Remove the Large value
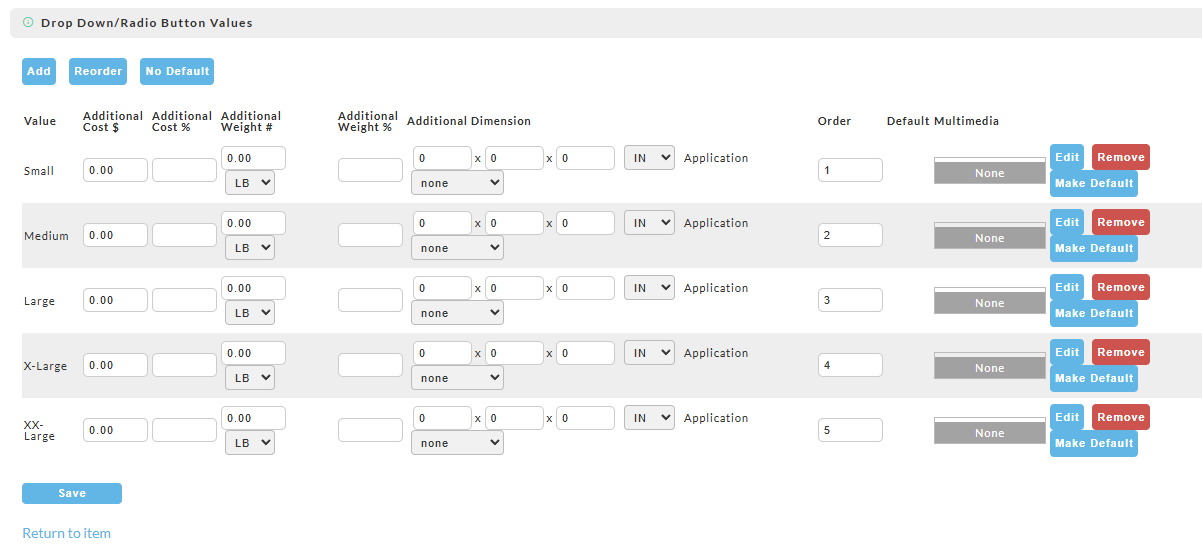The height and width of the screenshot is (552, 1202). [x=1121, y=287]
